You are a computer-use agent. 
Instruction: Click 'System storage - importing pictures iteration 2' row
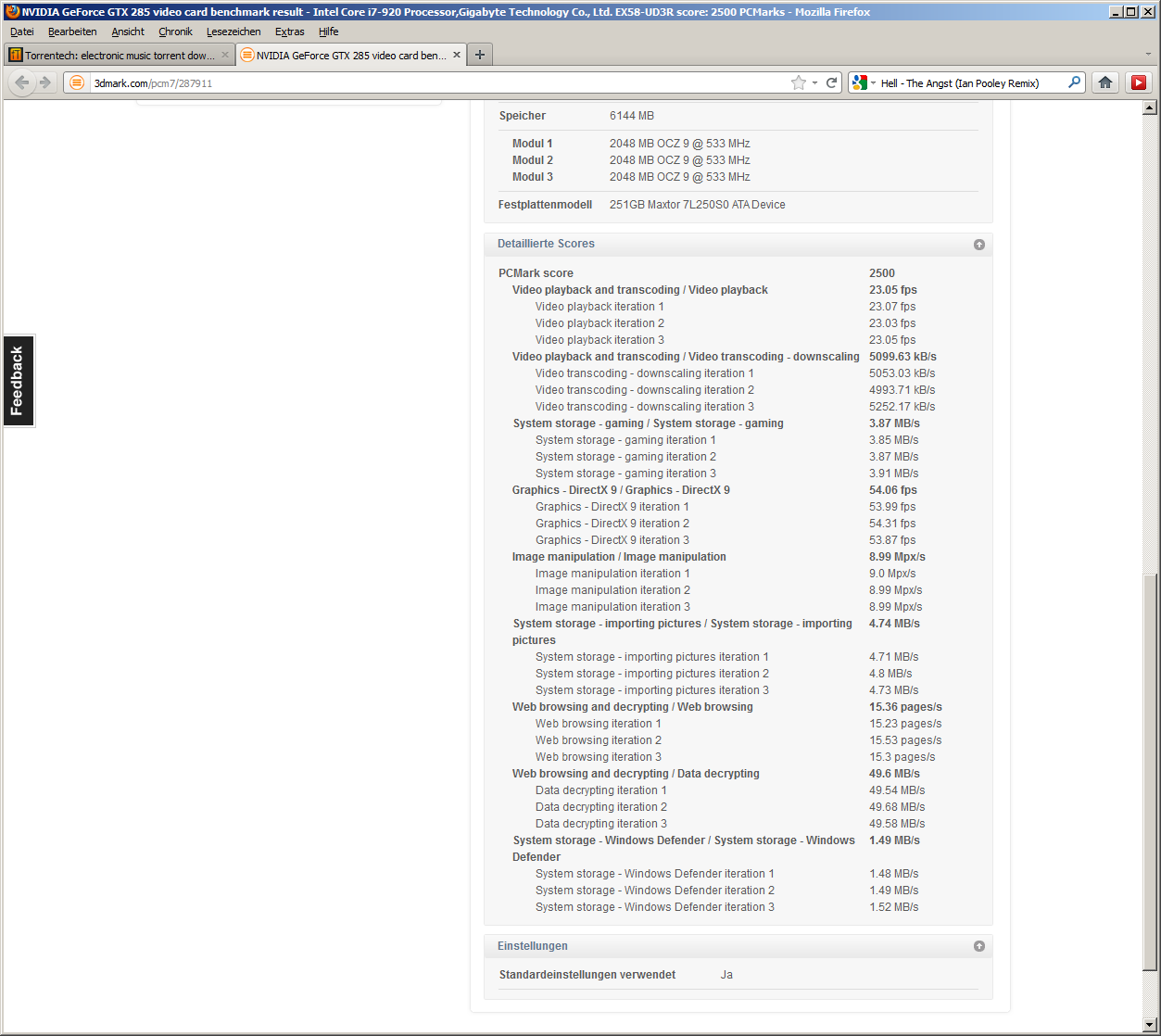pos(724,674)
